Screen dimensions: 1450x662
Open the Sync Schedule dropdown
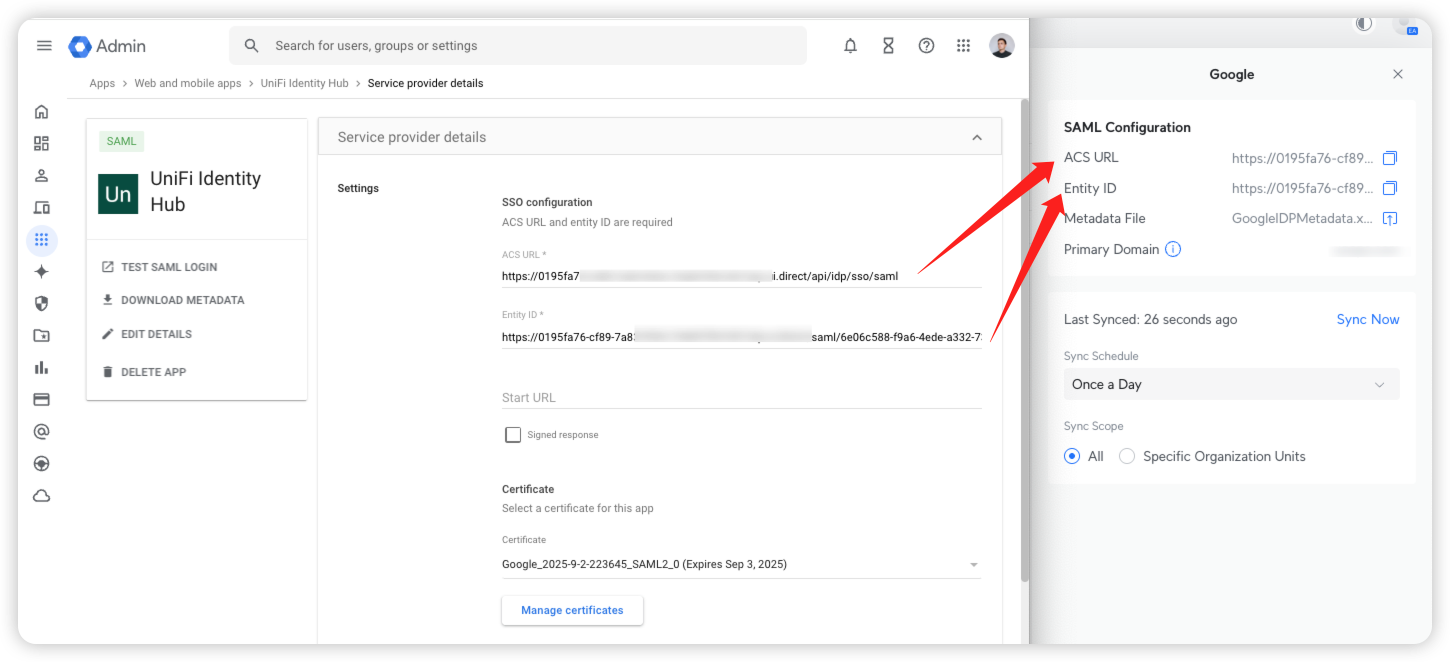point(1231,385)
